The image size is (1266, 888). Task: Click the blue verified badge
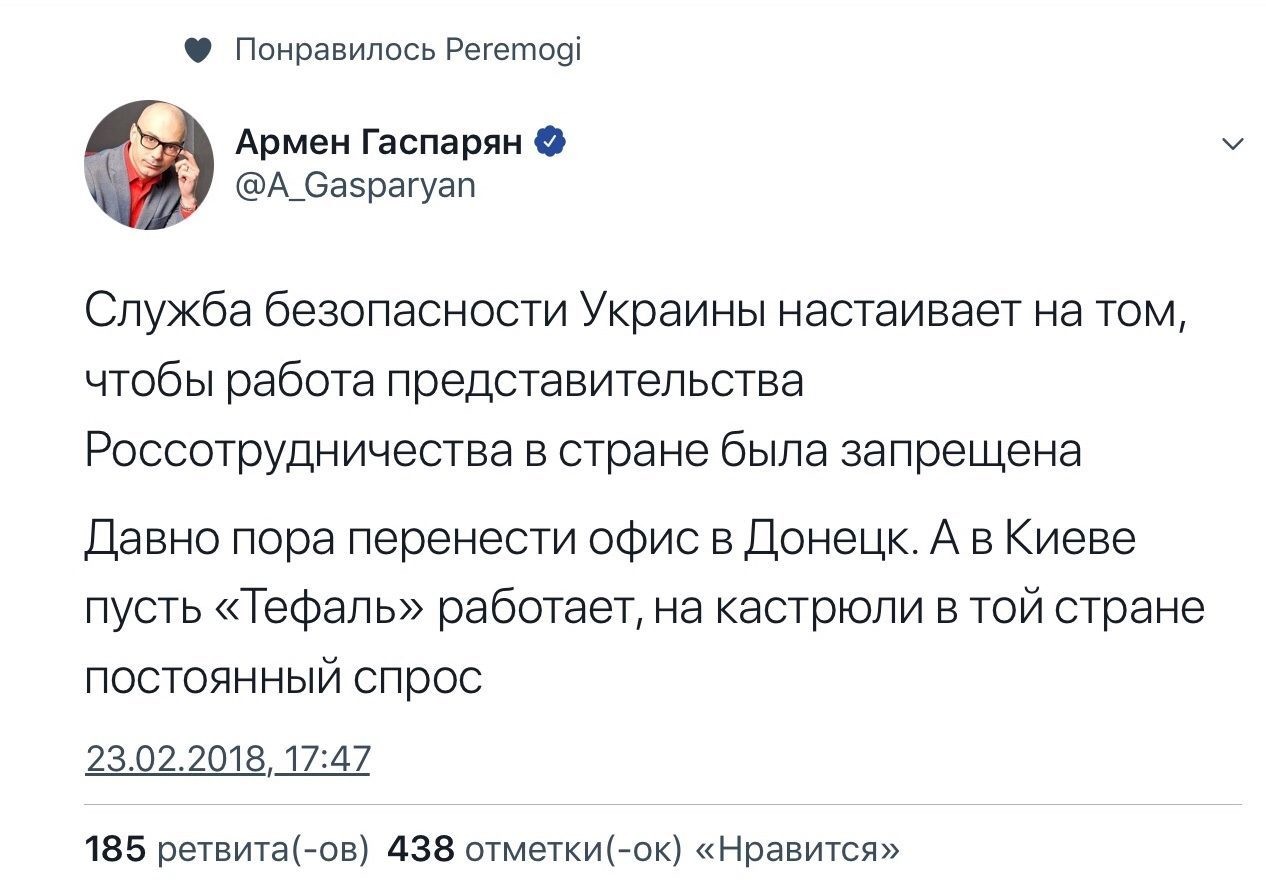551,143
